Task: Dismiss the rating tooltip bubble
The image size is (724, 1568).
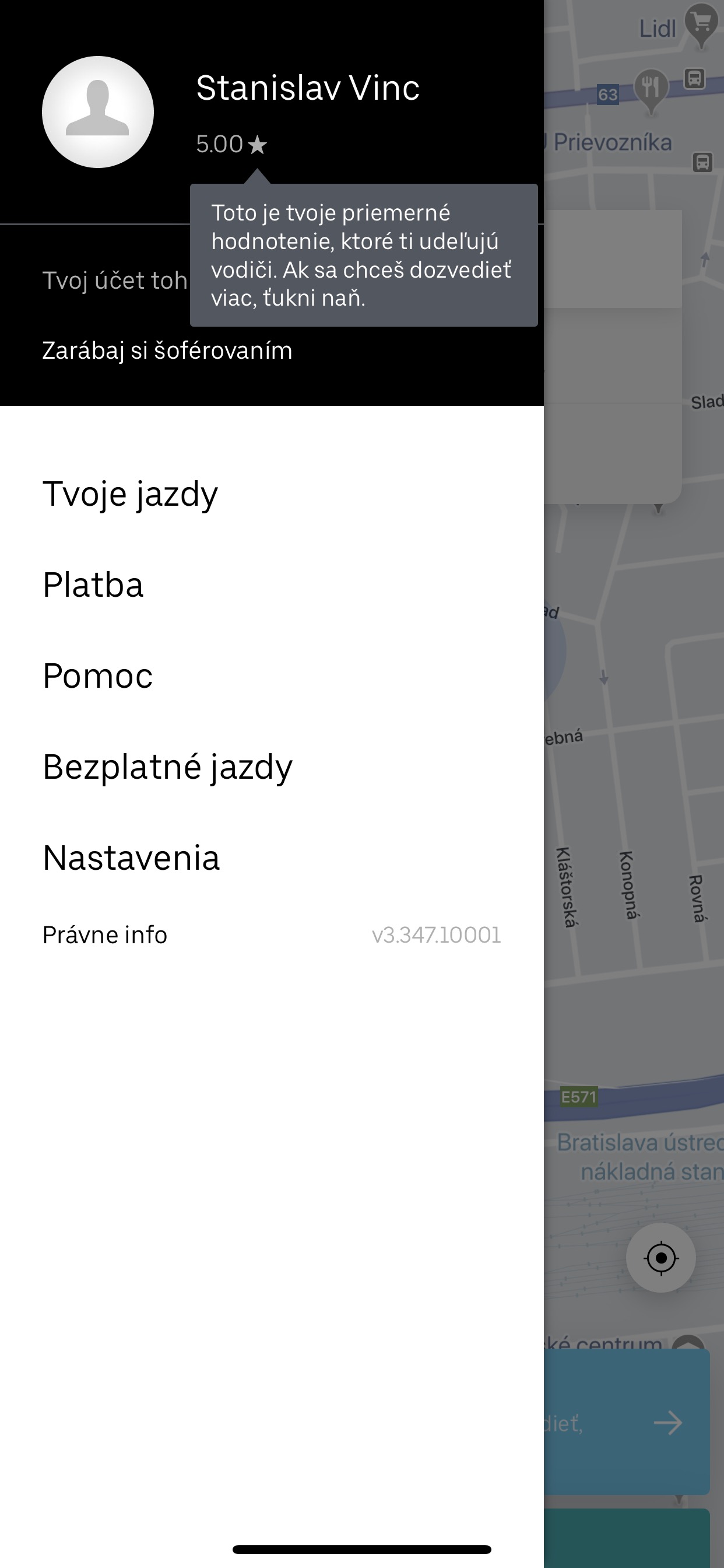Action: (x=364, y=255)
